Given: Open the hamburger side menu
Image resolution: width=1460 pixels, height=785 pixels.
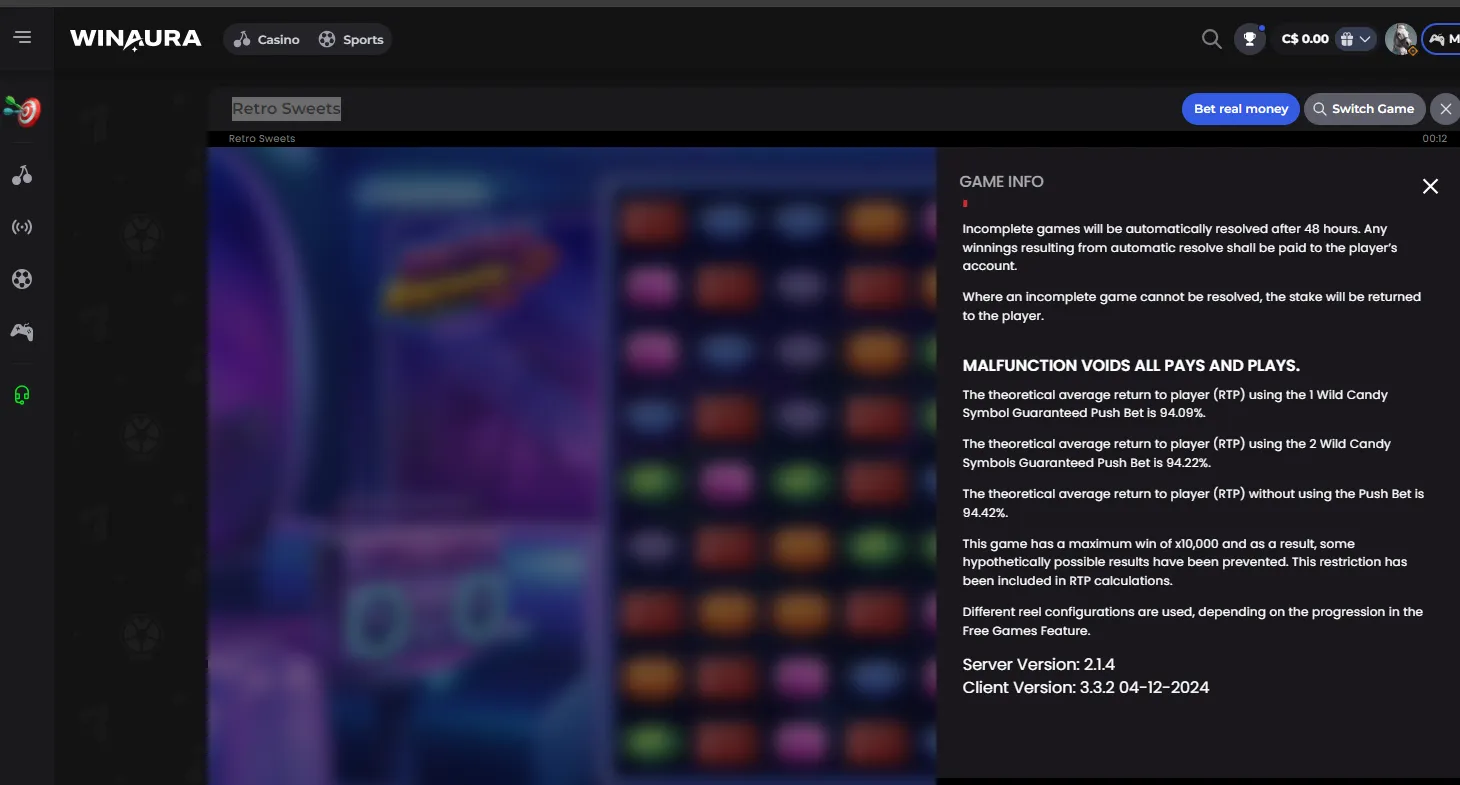Looking at the screenshot, I should (23, 37).
